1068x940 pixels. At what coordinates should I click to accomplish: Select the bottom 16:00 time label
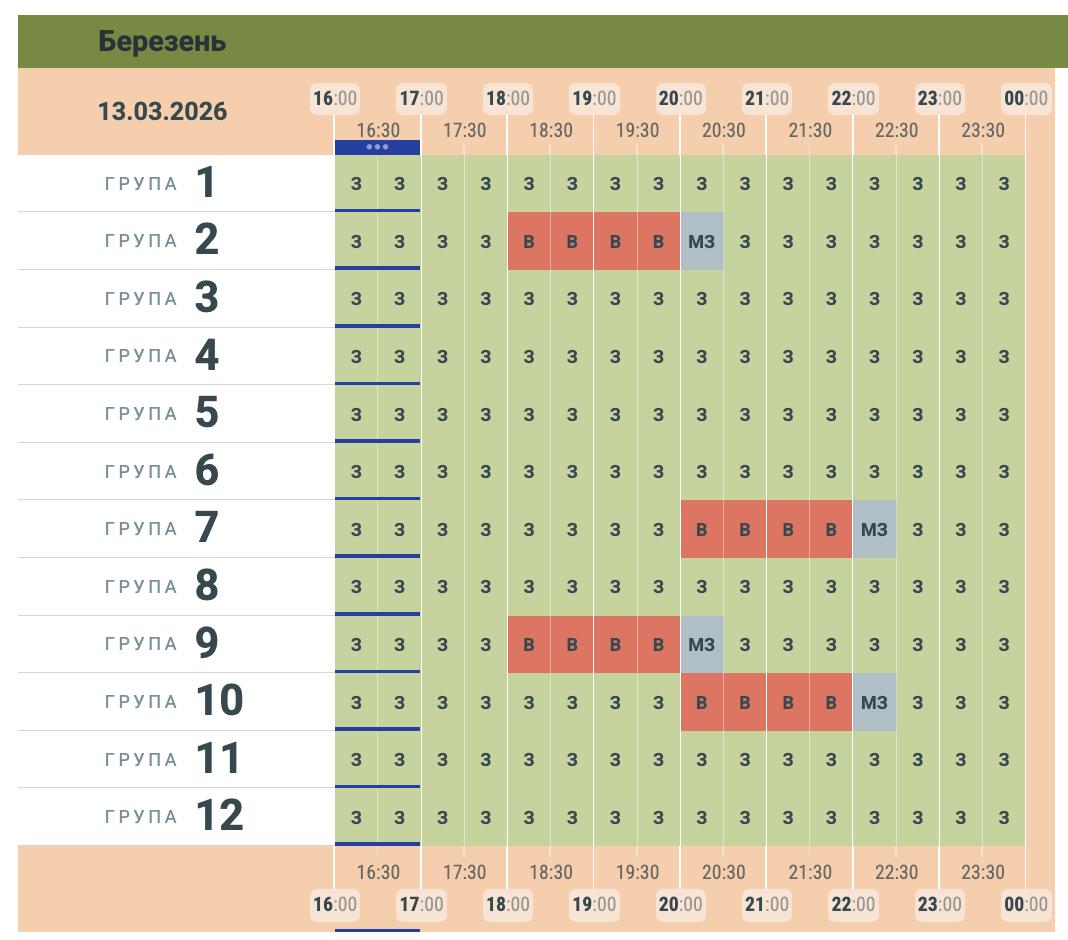coord(335,904)
